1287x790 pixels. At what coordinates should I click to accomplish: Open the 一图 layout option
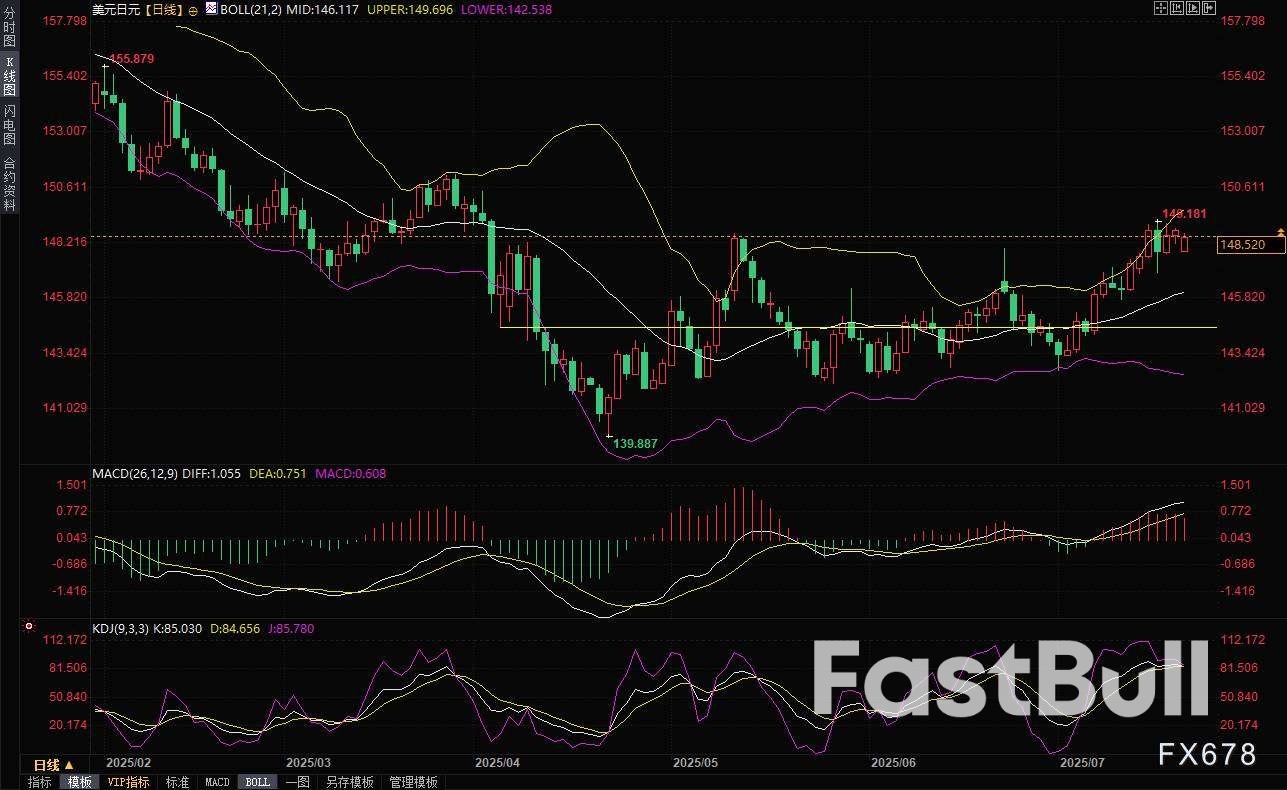click(x=297, y=782)
